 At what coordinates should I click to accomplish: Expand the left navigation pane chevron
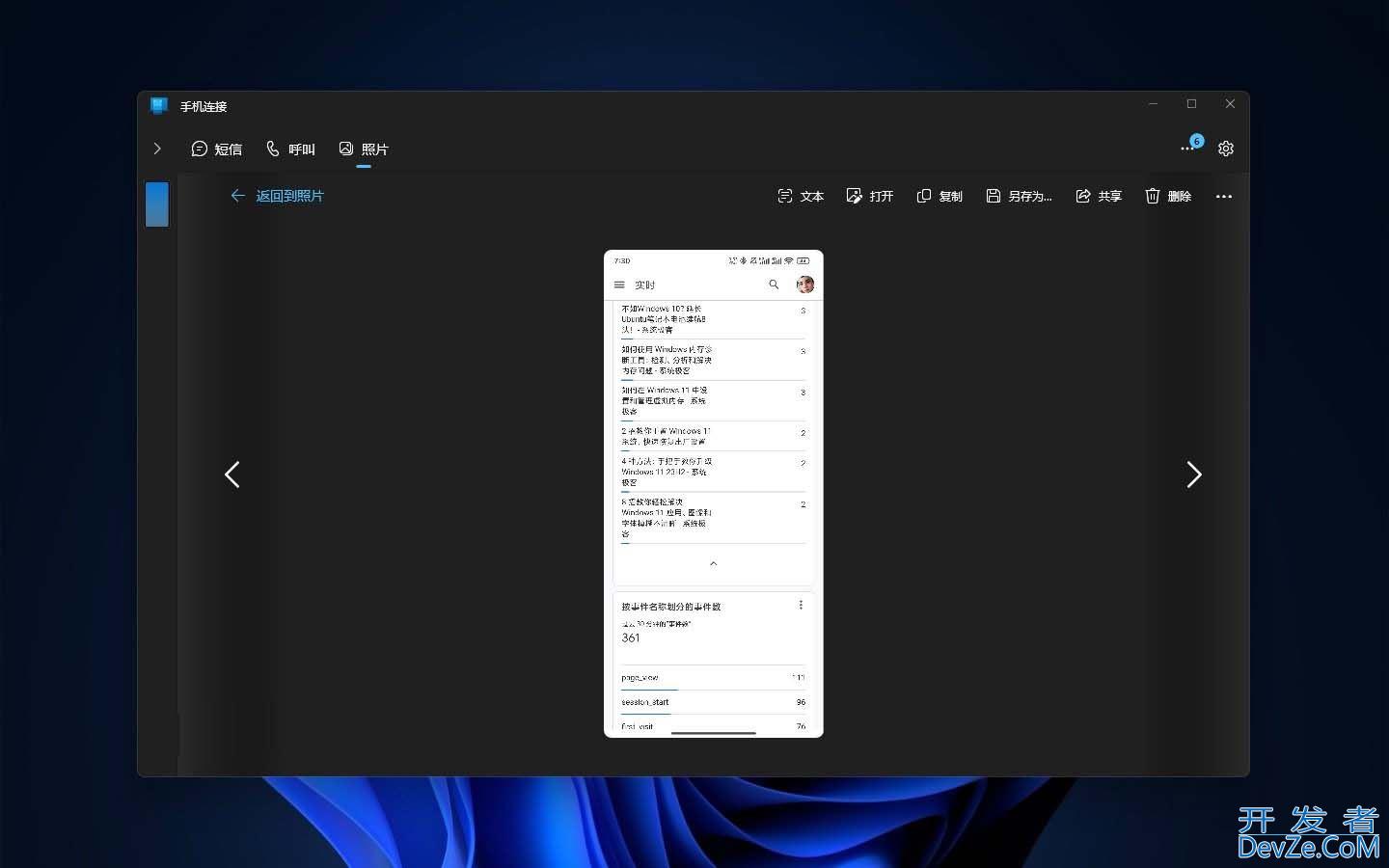[x=157, y=149]
